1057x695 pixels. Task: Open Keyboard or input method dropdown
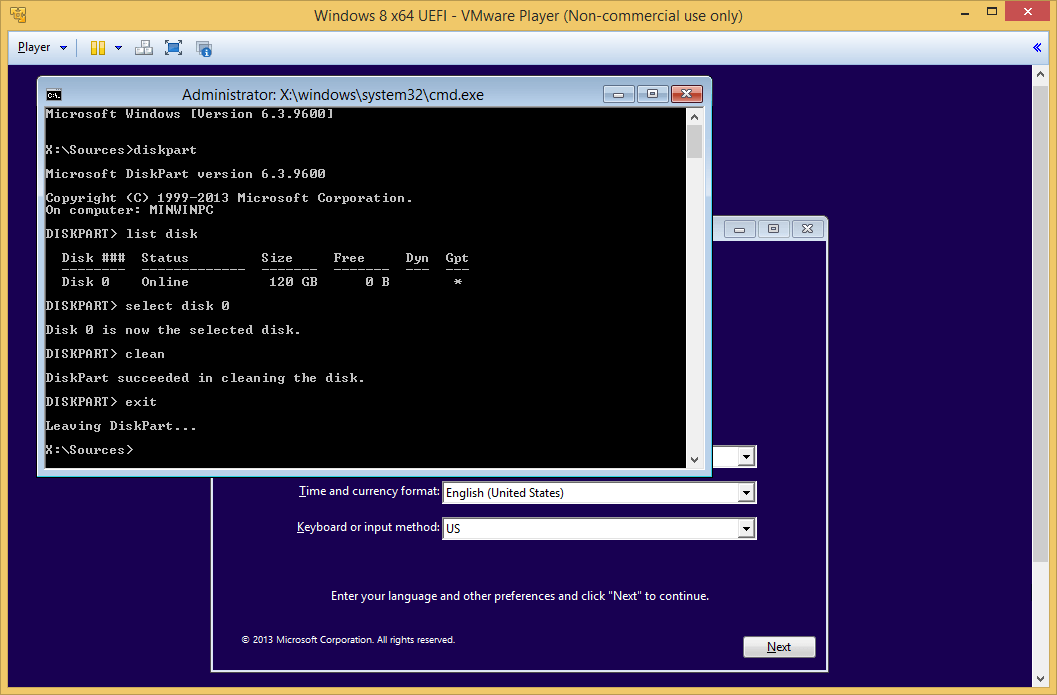[746, 529]
